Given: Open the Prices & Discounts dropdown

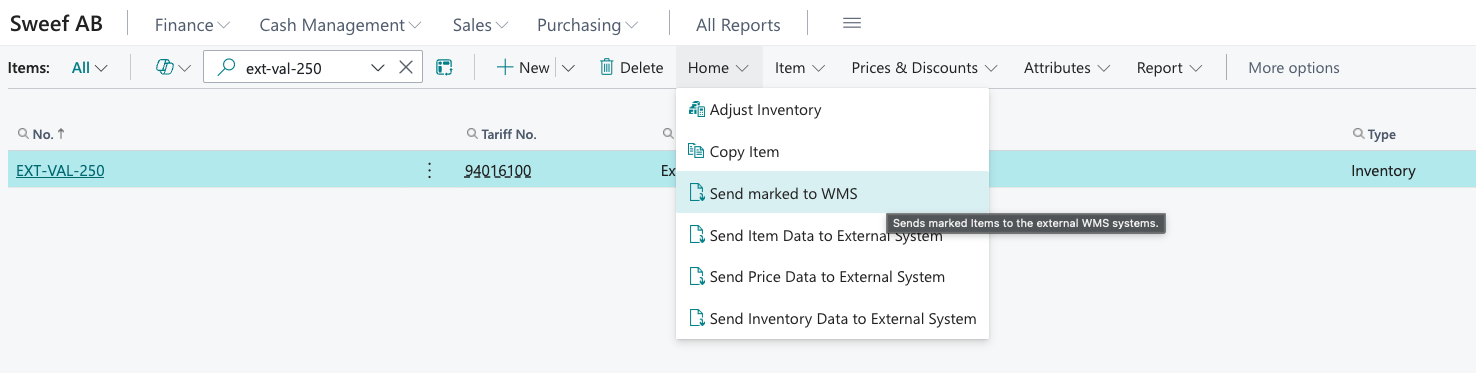Looking at the screenshot, I should point(924,68).
